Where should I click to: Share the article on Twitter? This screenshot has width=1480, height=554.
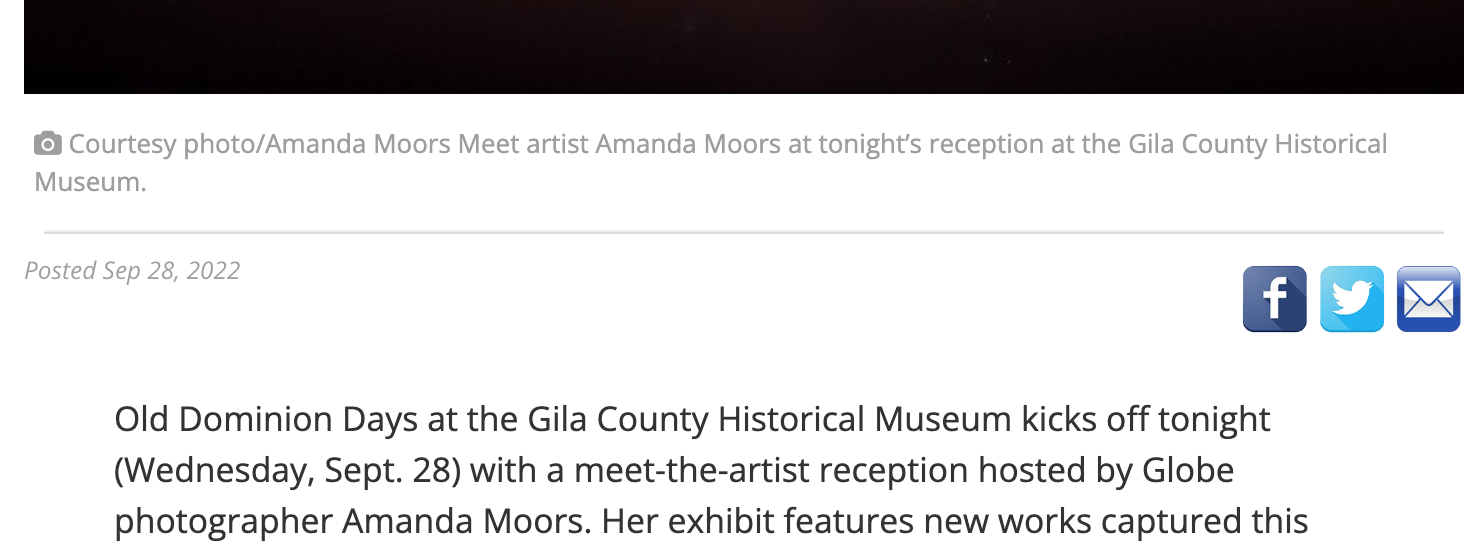tap(1352, 299)
